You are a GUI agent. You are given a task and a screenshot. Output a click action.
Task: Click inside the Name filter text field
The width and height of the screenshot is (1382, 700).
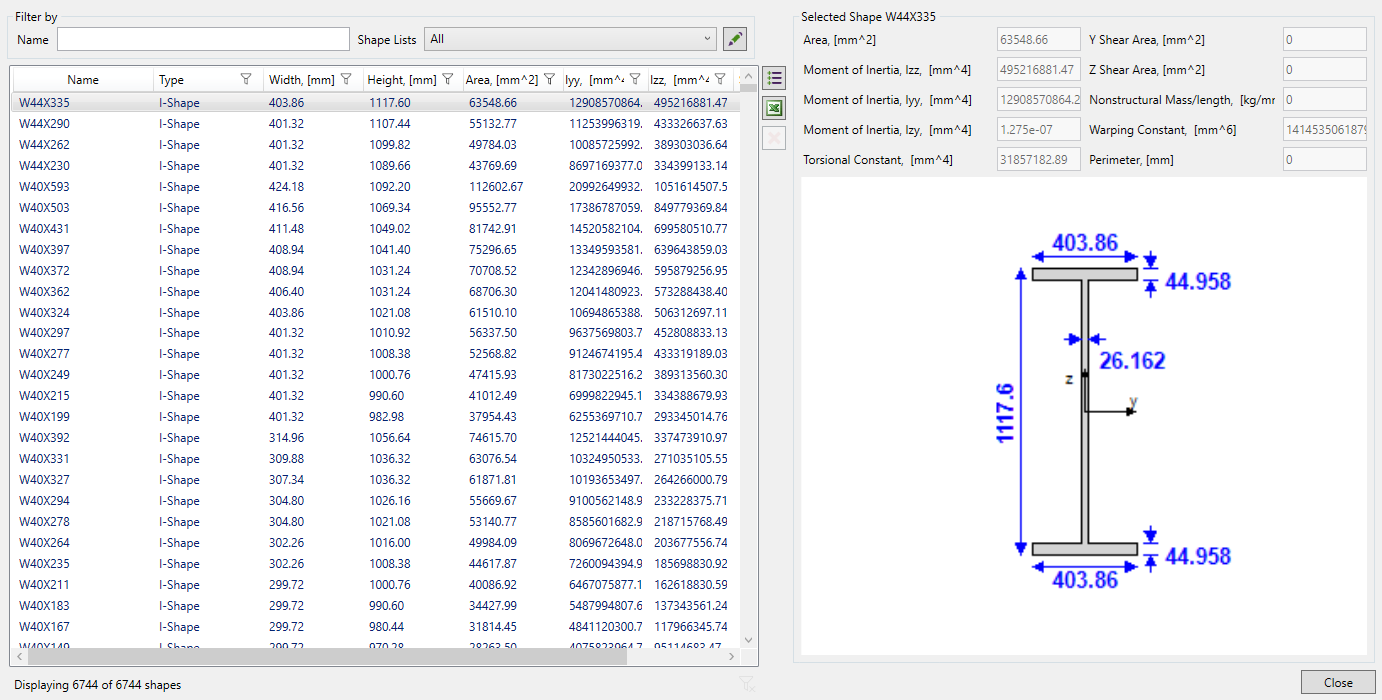coord(202,39)
